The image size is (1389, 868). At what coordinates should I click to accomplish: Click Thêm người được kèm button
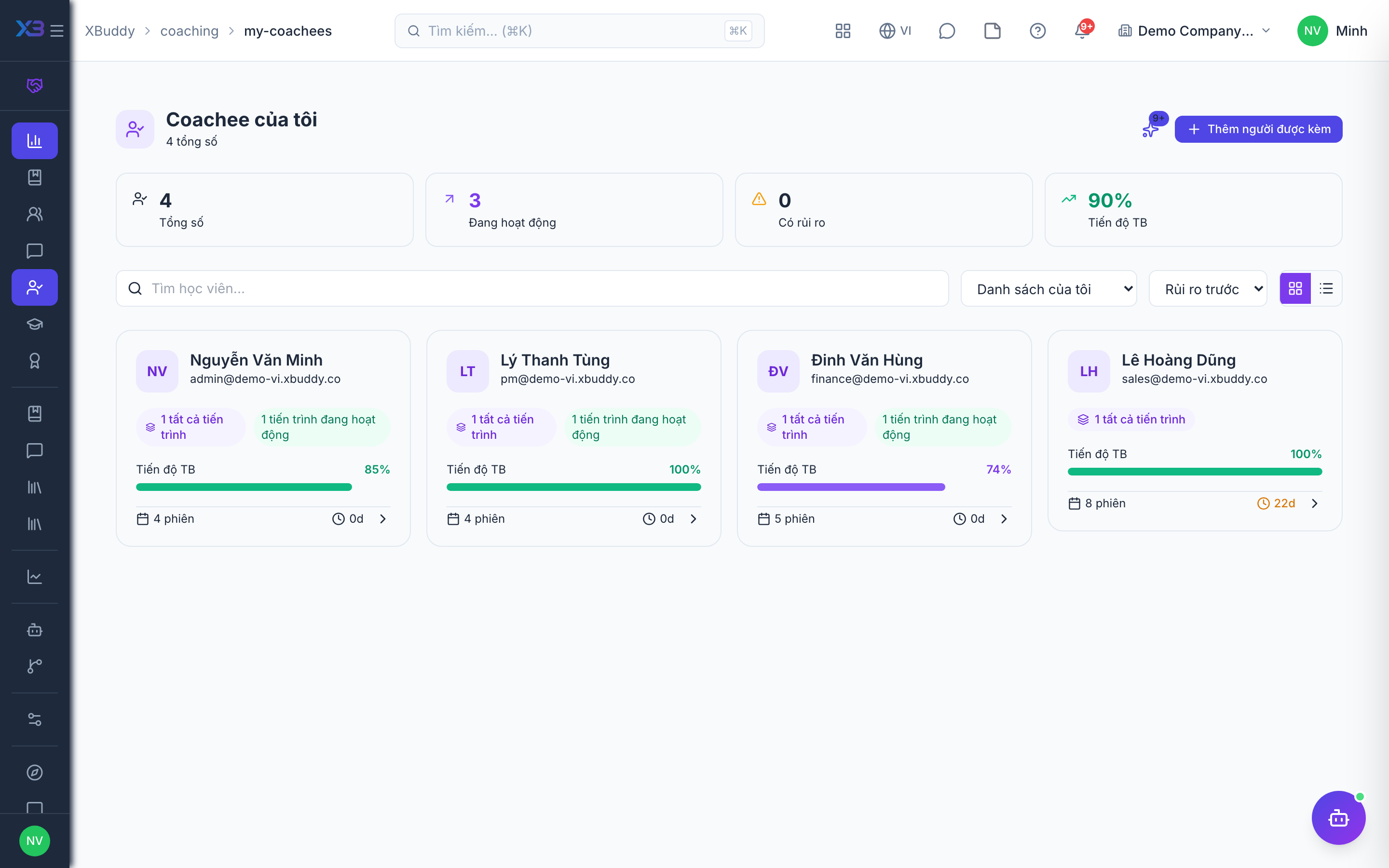coord(1258,129)
